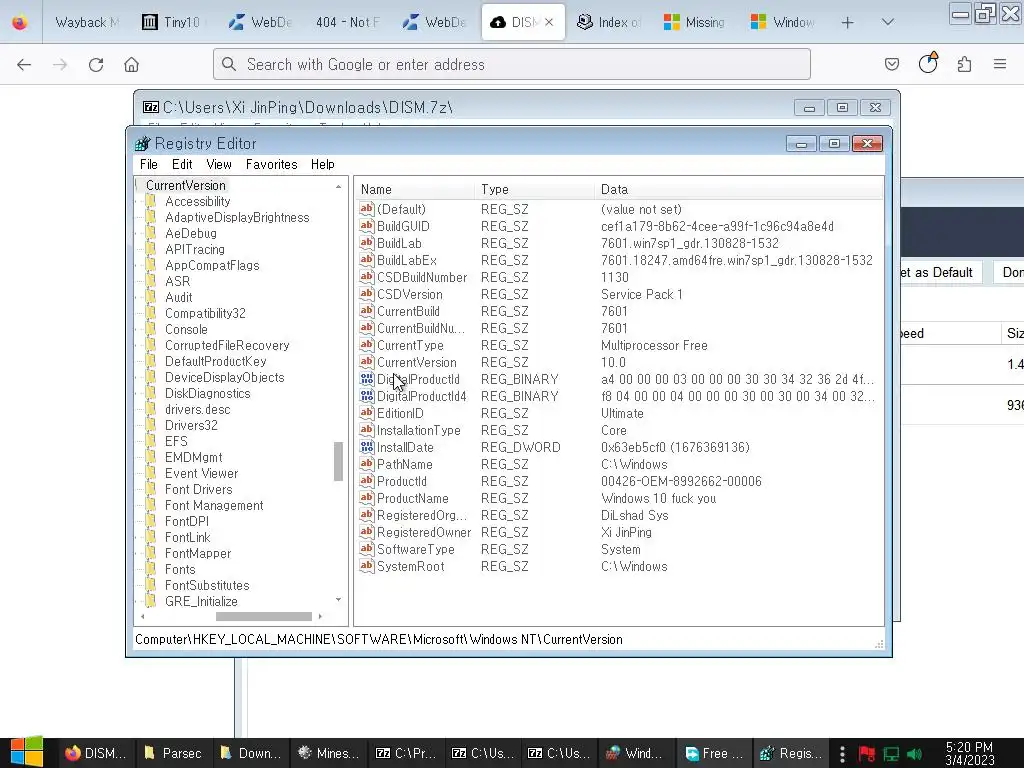Switch to the Tiny10 tab
This screenshot has height=768, width=1024.
click(171, 22)
